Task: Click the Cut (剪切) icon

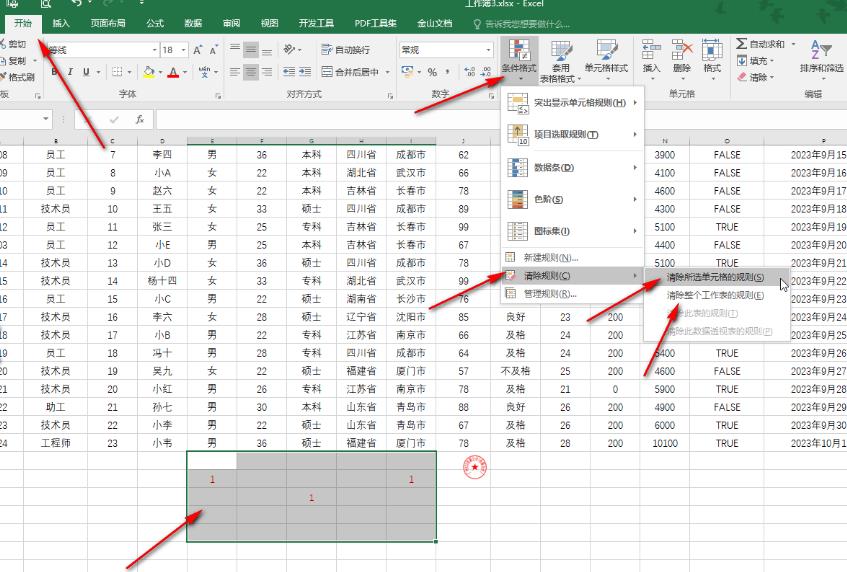Action: 4,44
